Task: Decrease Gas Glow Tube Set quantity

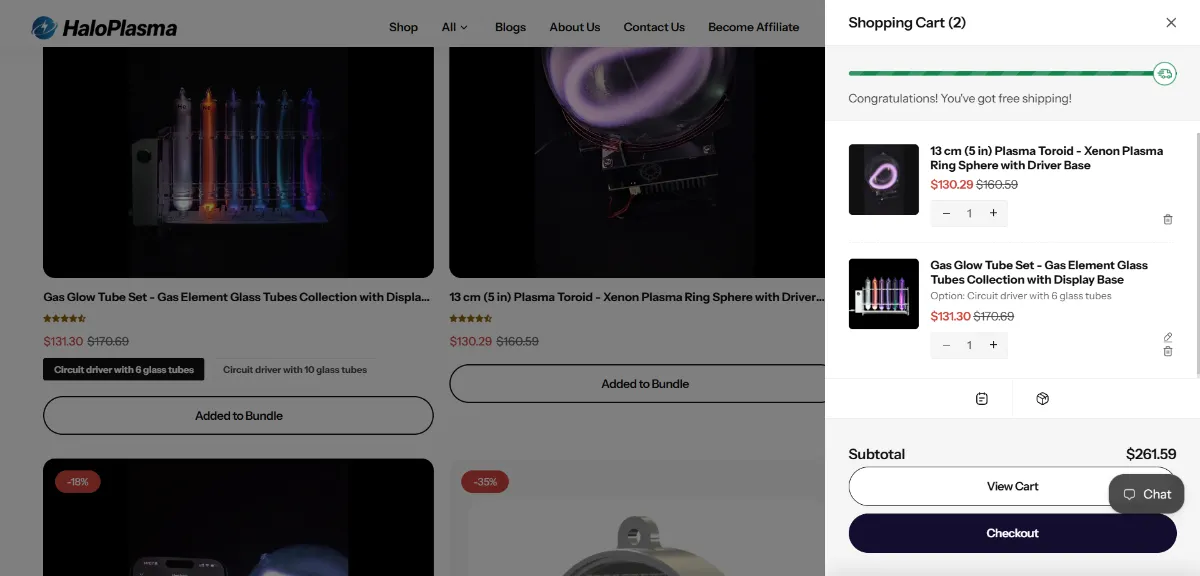Action: [946, 345]
